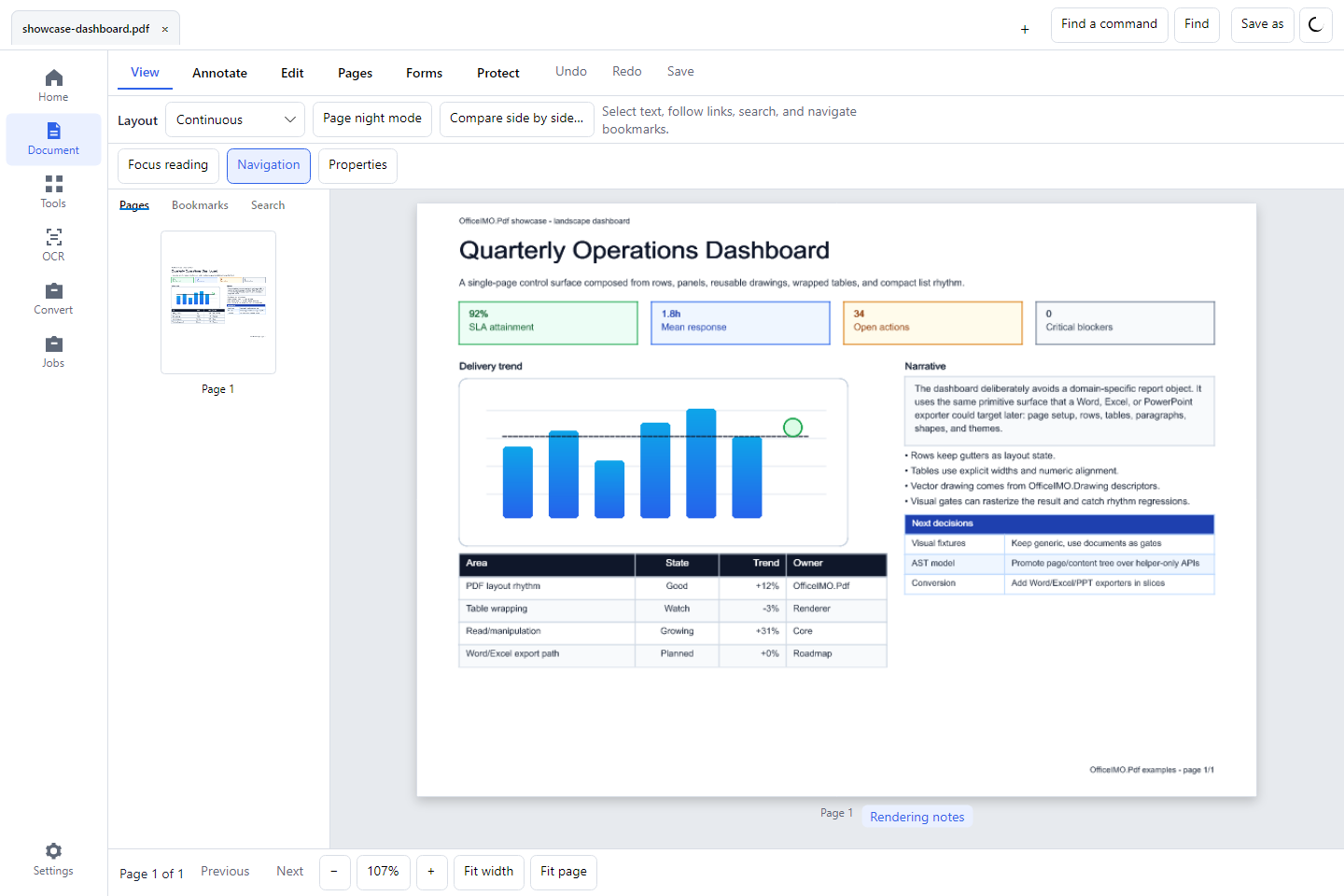Open the Tools grid icon

point(54,184)
